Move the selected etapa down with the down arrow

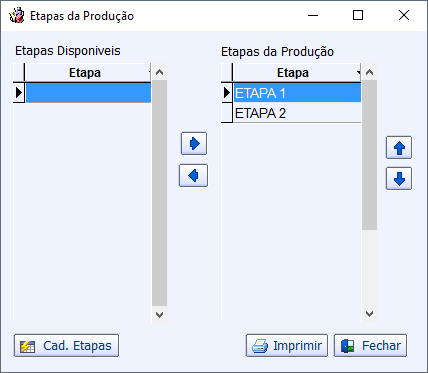tap(399, 179)
